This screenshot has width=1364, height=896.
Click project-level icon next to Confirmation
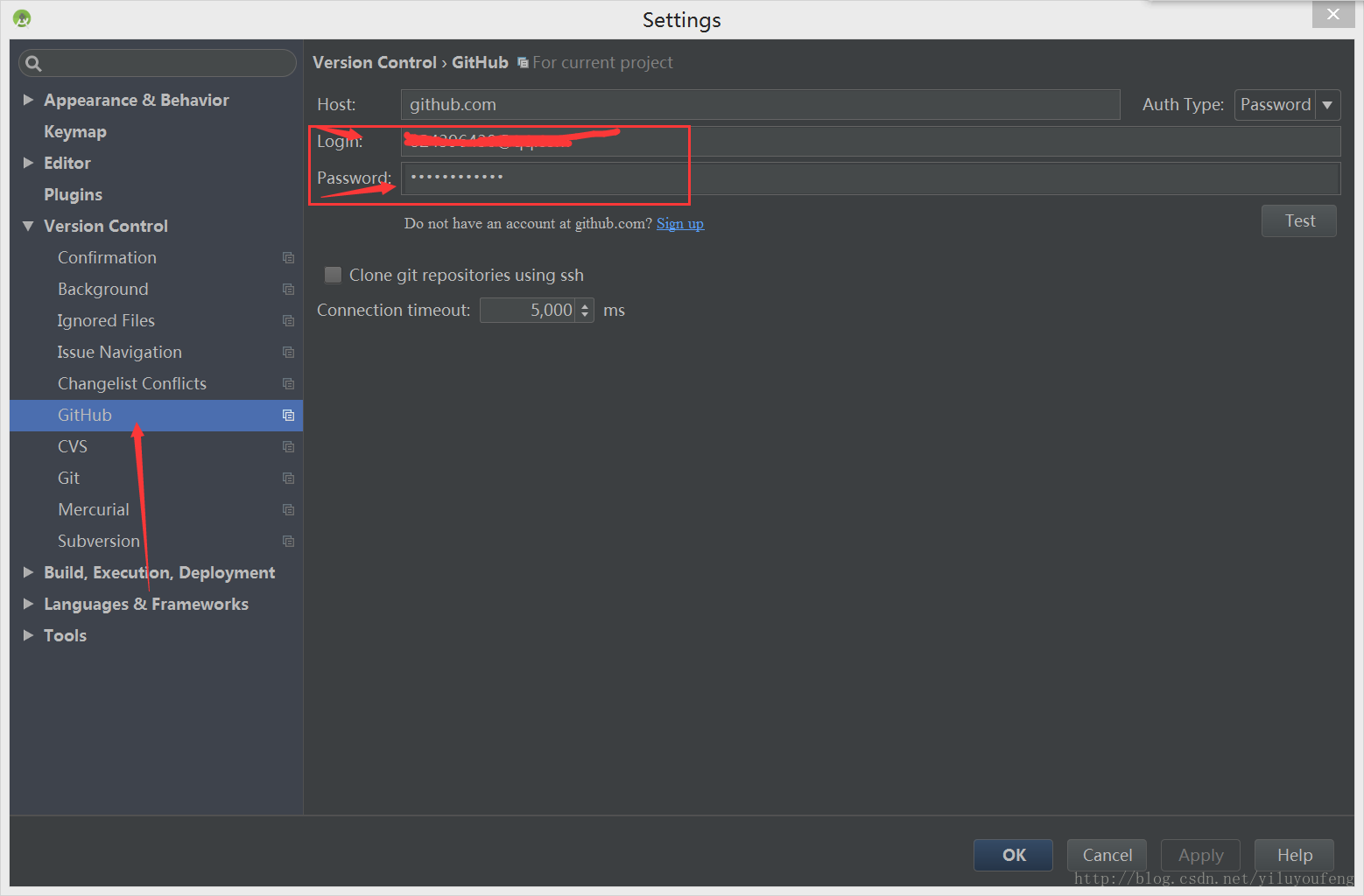point(288,258)
